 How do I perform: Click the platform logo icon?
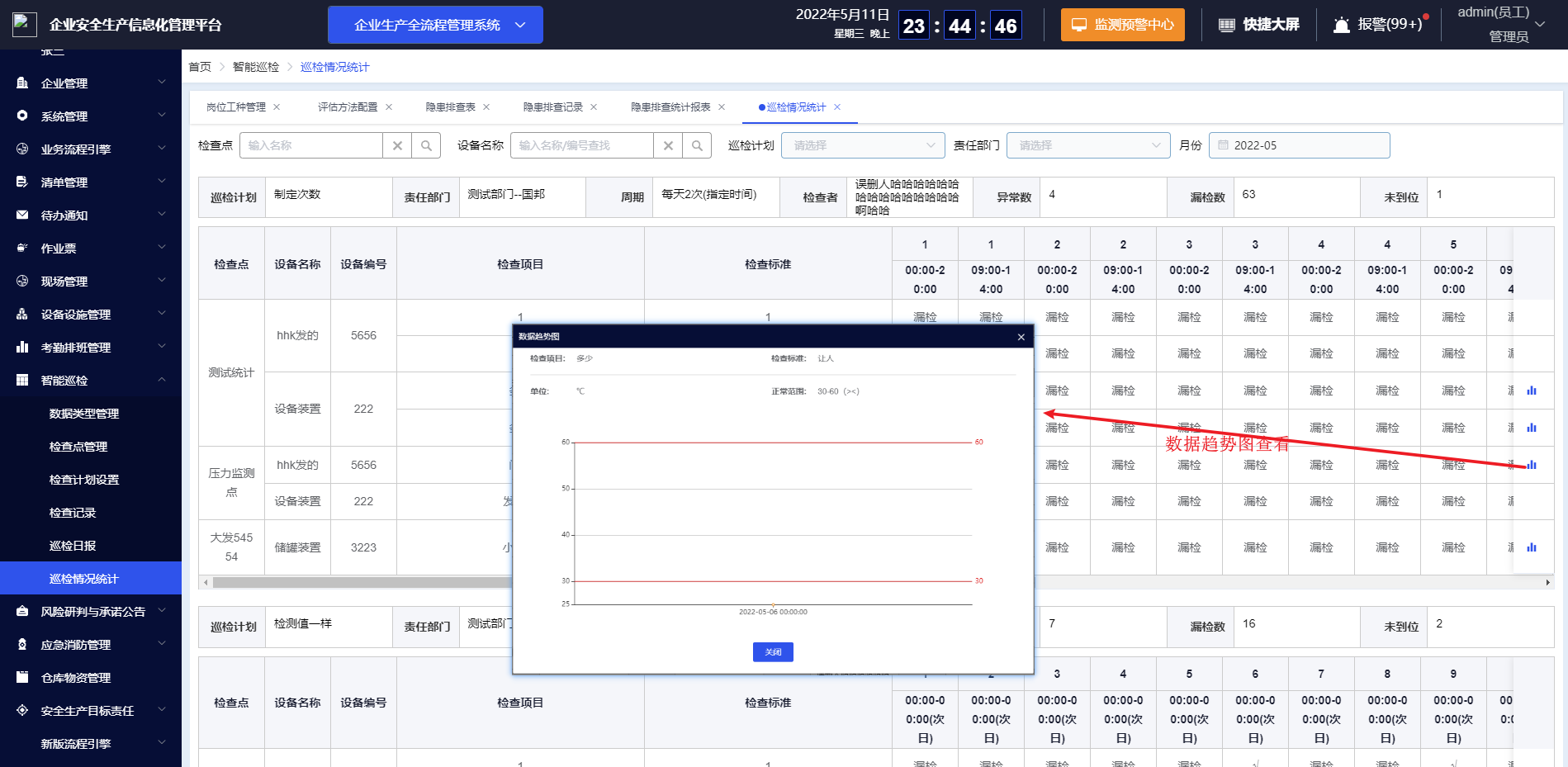tap(24, 24)
